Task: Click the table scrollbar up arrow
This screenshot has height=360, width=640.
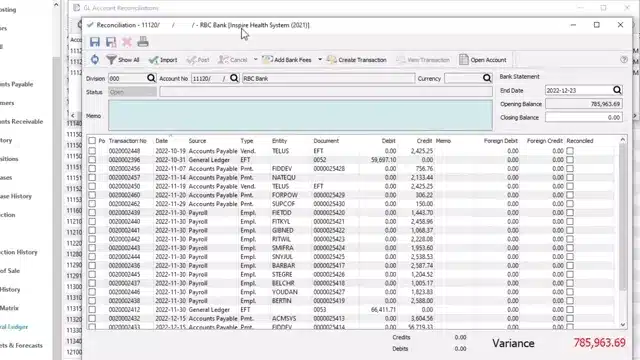Action: pyautogui.click(x=622, y=140)
